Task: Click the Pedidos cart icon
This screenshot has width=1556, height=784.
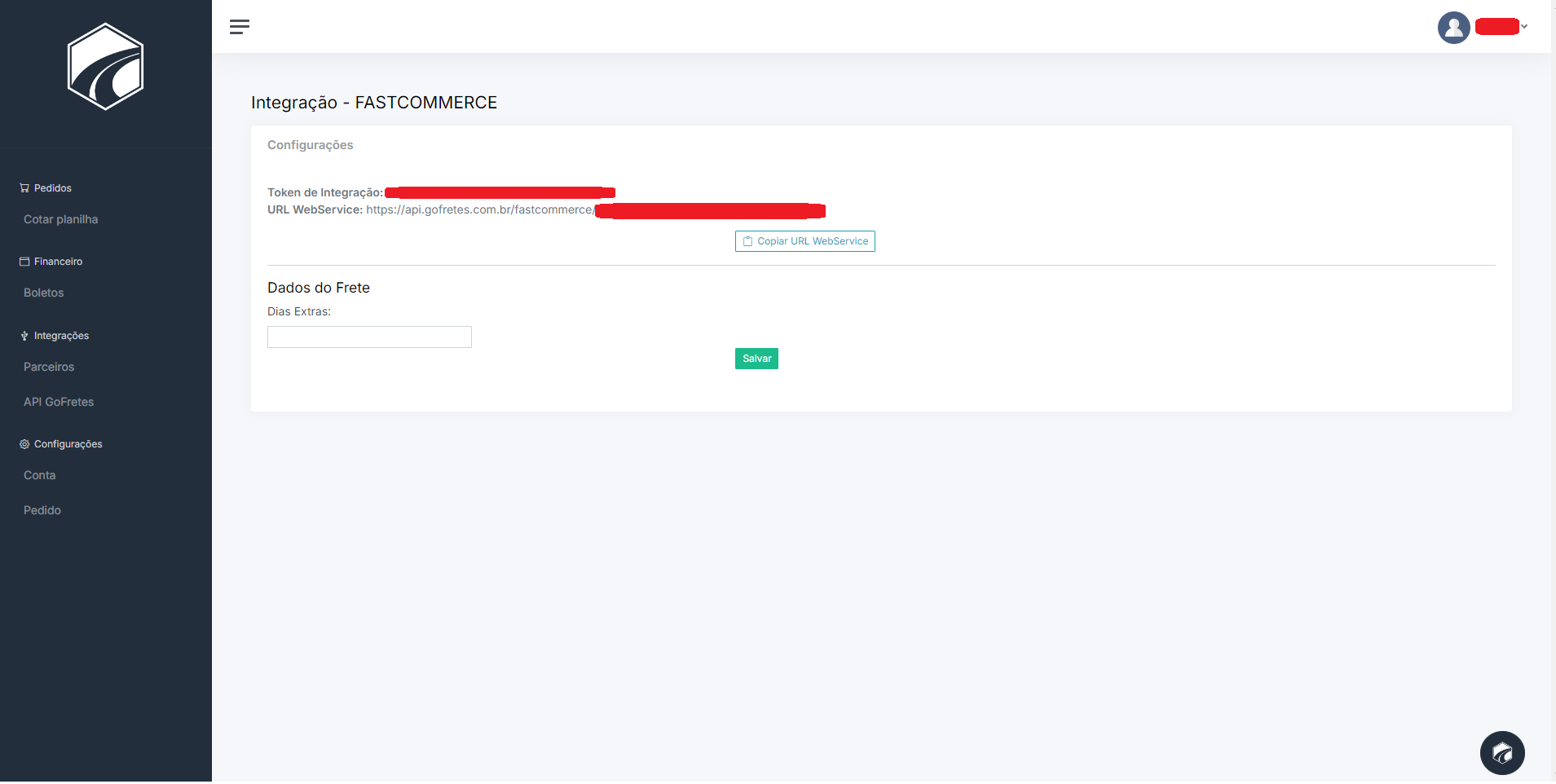Action: [x=24, y=188]
